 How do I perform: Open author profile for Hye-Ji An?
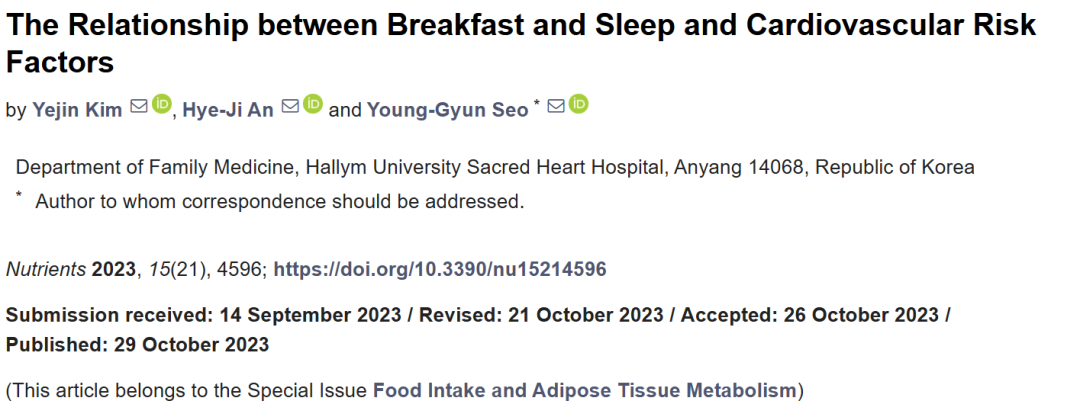pyautogui.click(x=228, y=110)
